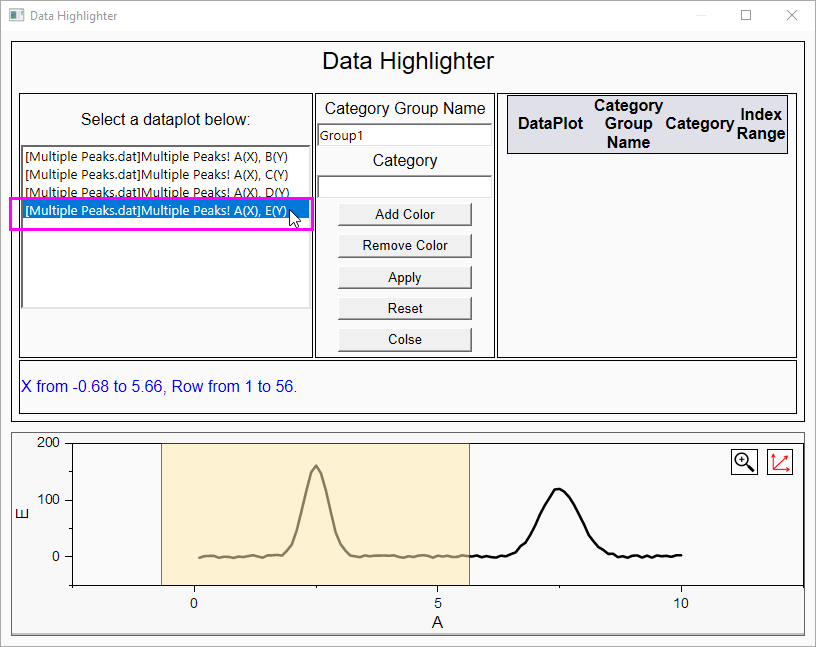This screenshot has width=816, height=647.
Task: Apply the category settings
Action: coord(404,277)
